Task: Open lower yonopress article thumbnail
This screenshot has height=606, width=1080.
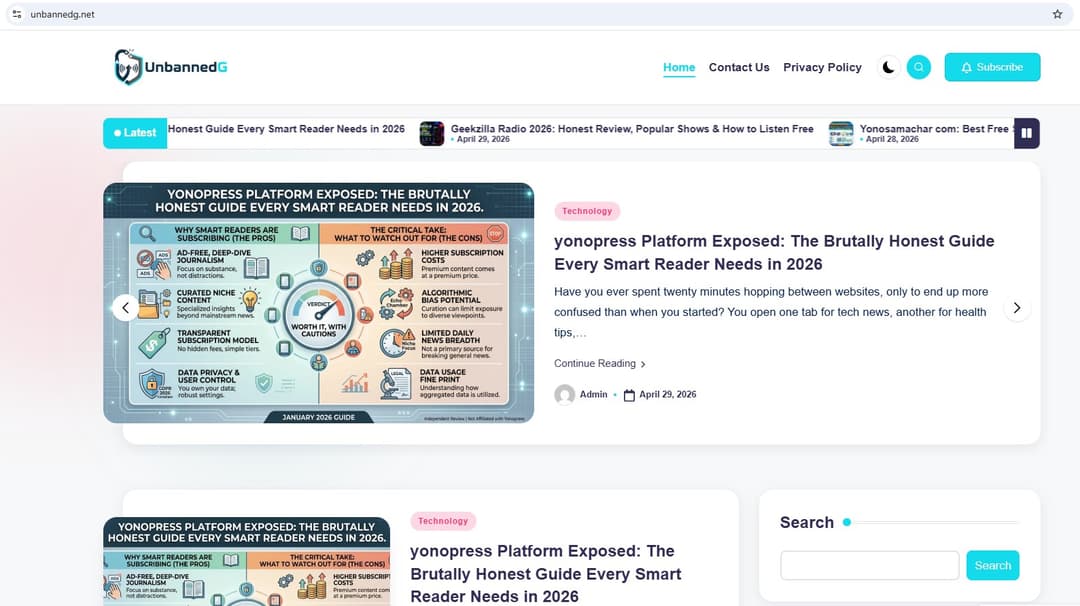Action: point(247,561)
